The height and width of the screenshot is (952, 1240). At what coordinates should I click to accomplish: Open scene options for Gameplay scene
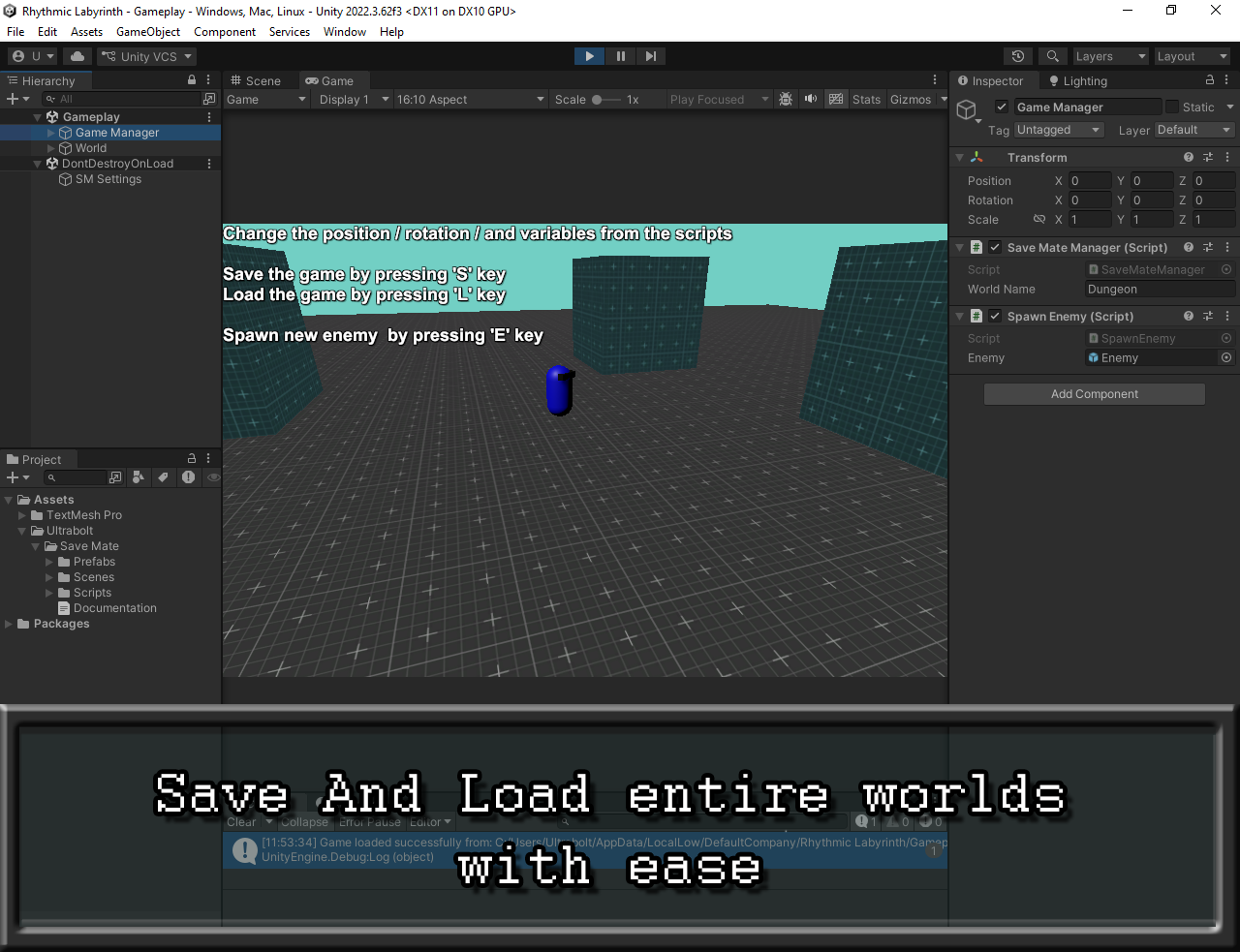point(209,117)
